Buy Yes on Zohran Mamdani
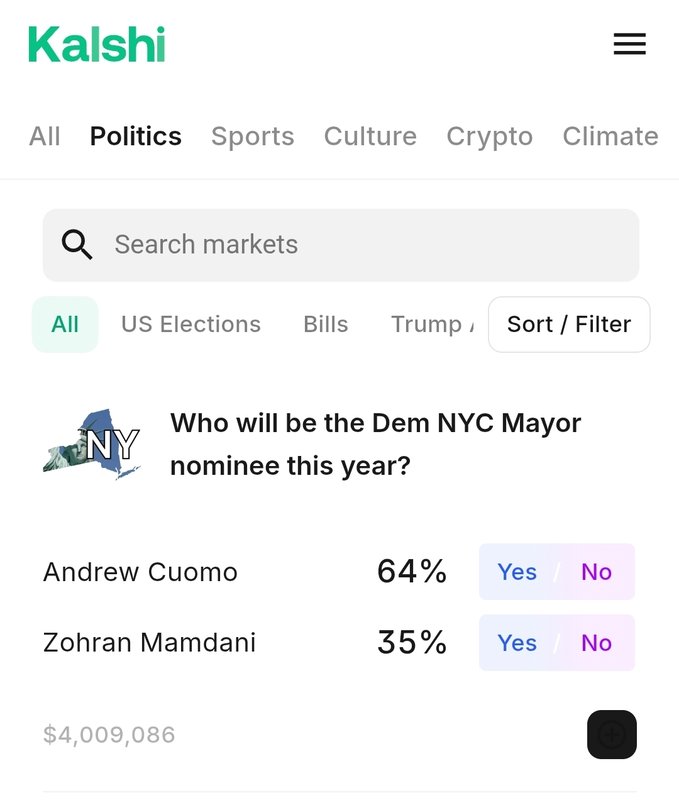The height and width of the screenshot is (800, 679). pos(517,642)
